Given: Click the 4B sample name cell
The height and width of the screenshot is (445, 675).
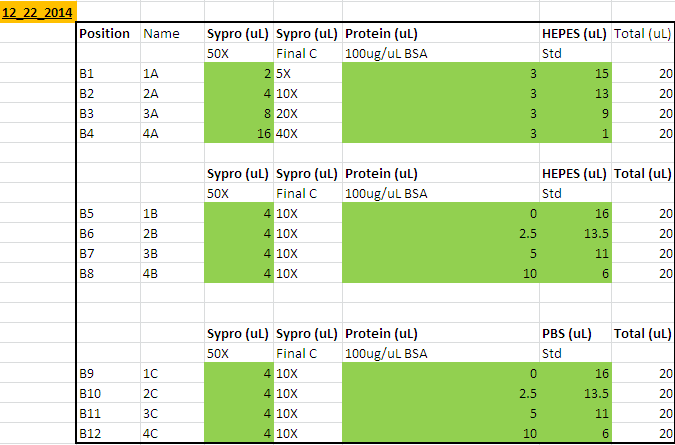Looking at the screenshot, I should pyautogui.click(x=171, y=273).
